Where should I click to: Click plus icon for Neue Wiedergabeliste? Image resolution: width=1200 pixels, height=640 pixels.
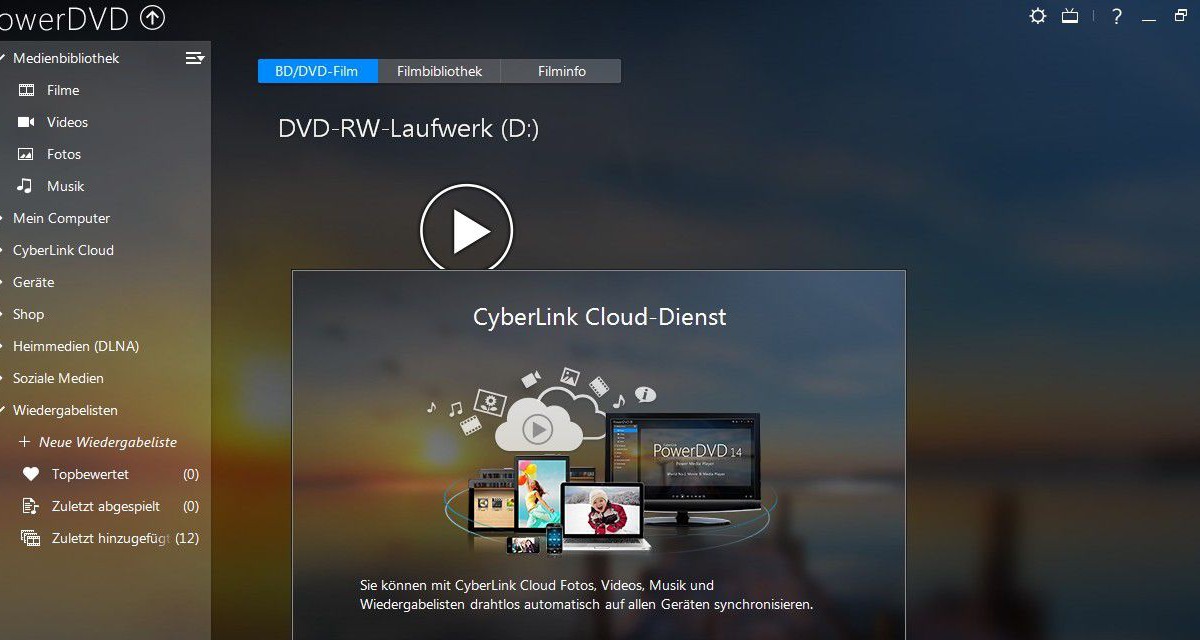pyautogui.click(x=25, y=442)
